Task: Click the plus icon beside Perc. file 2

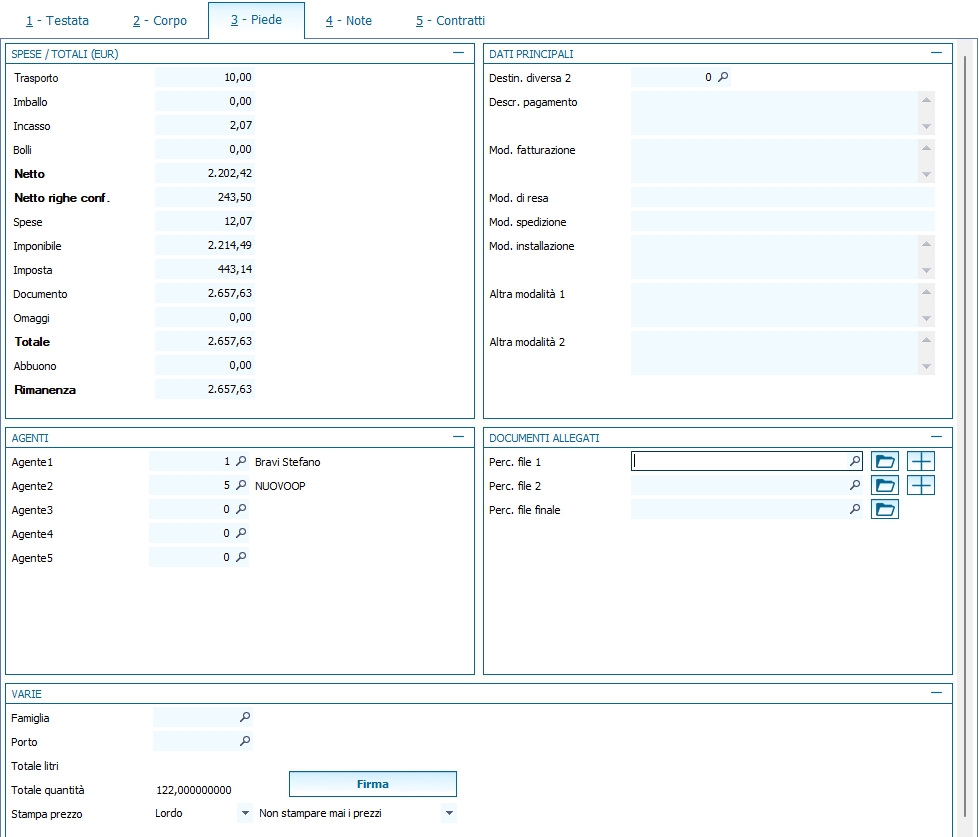Action: click(920, 485)
